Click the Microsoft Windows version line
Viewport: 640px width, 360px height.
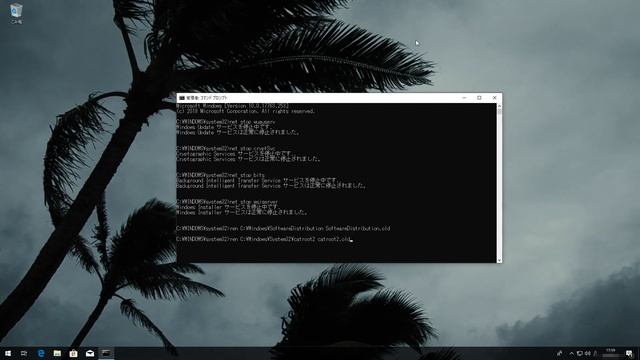click(233, 106)
